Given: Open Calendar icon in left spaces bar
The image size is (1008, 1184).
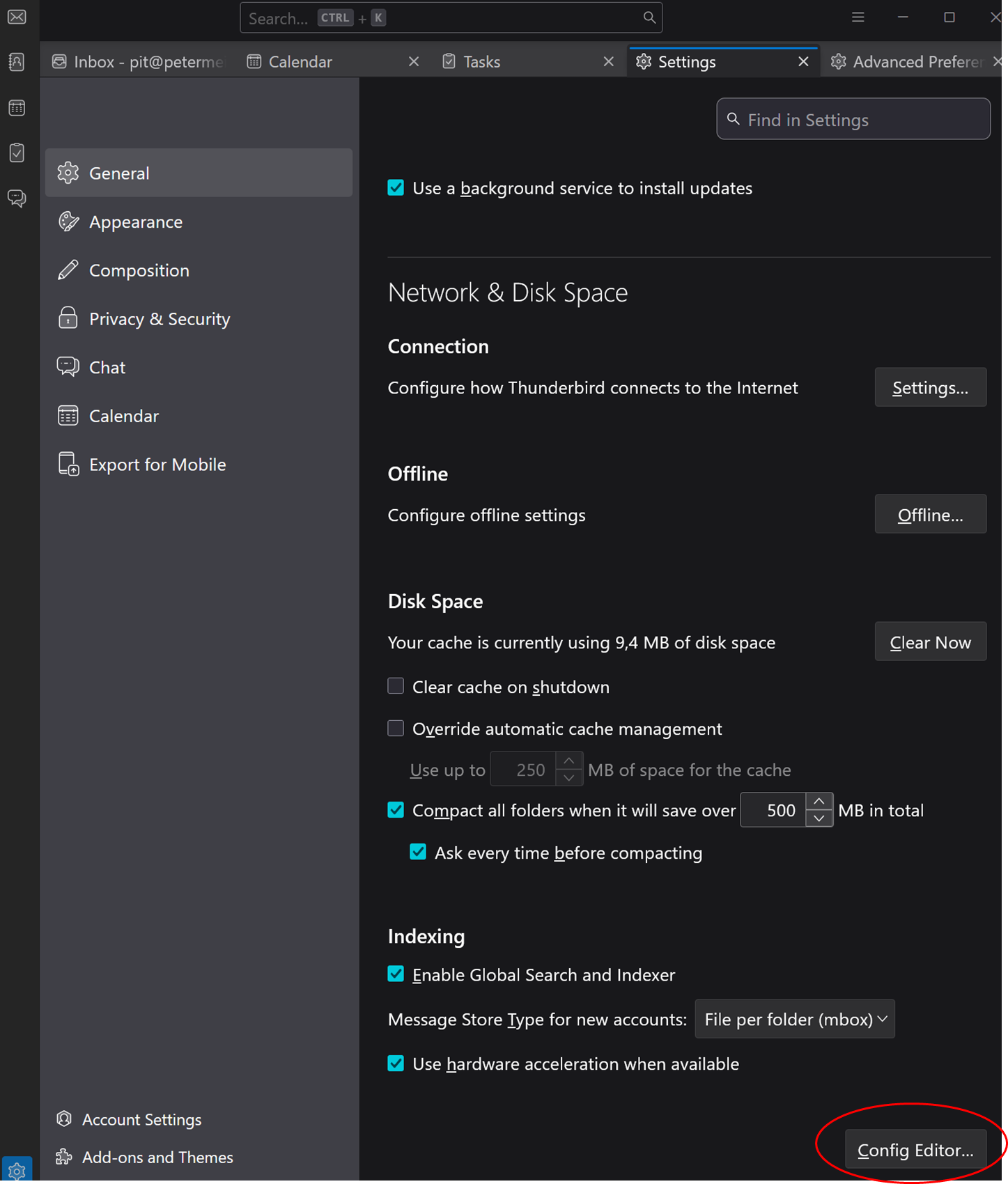Looking at the screenshot, I should pos(17,108).
